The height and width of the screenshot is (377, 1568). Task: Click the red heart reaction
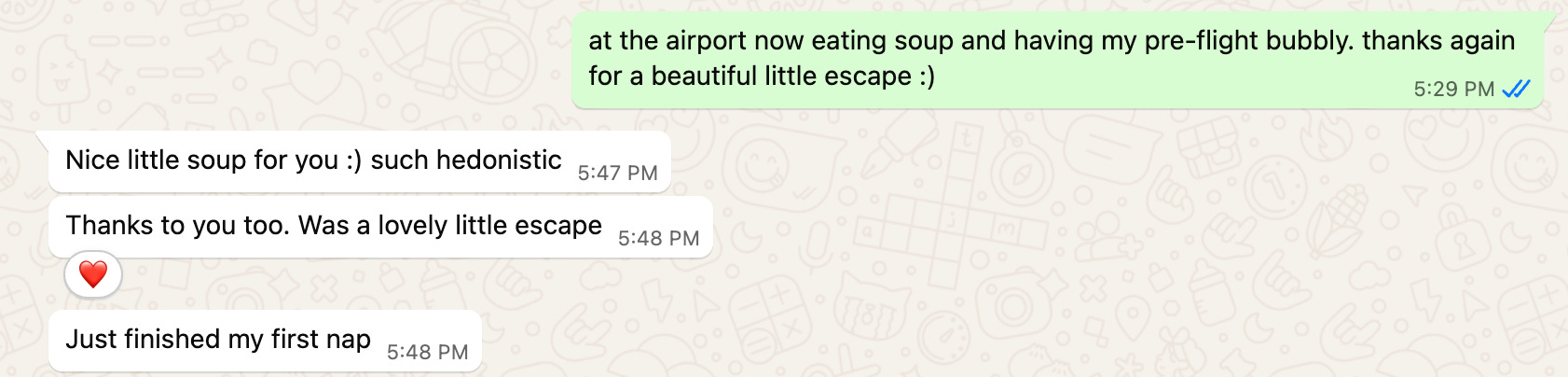tap(93, 275)
